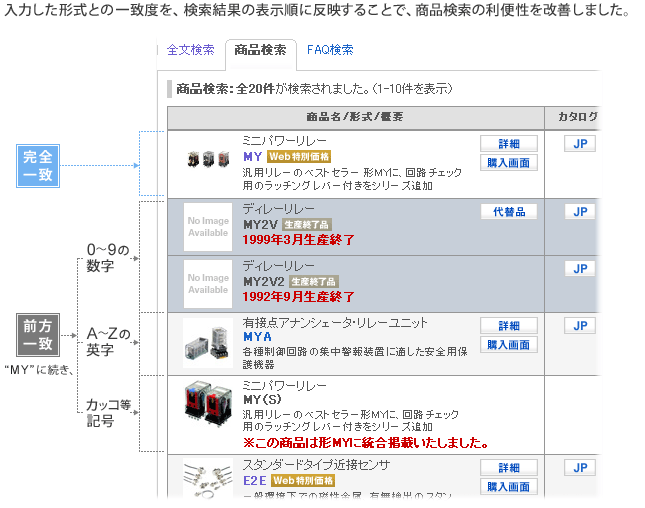645x508 pixels.
Task: Open the E2E product link
Action: 255,480
